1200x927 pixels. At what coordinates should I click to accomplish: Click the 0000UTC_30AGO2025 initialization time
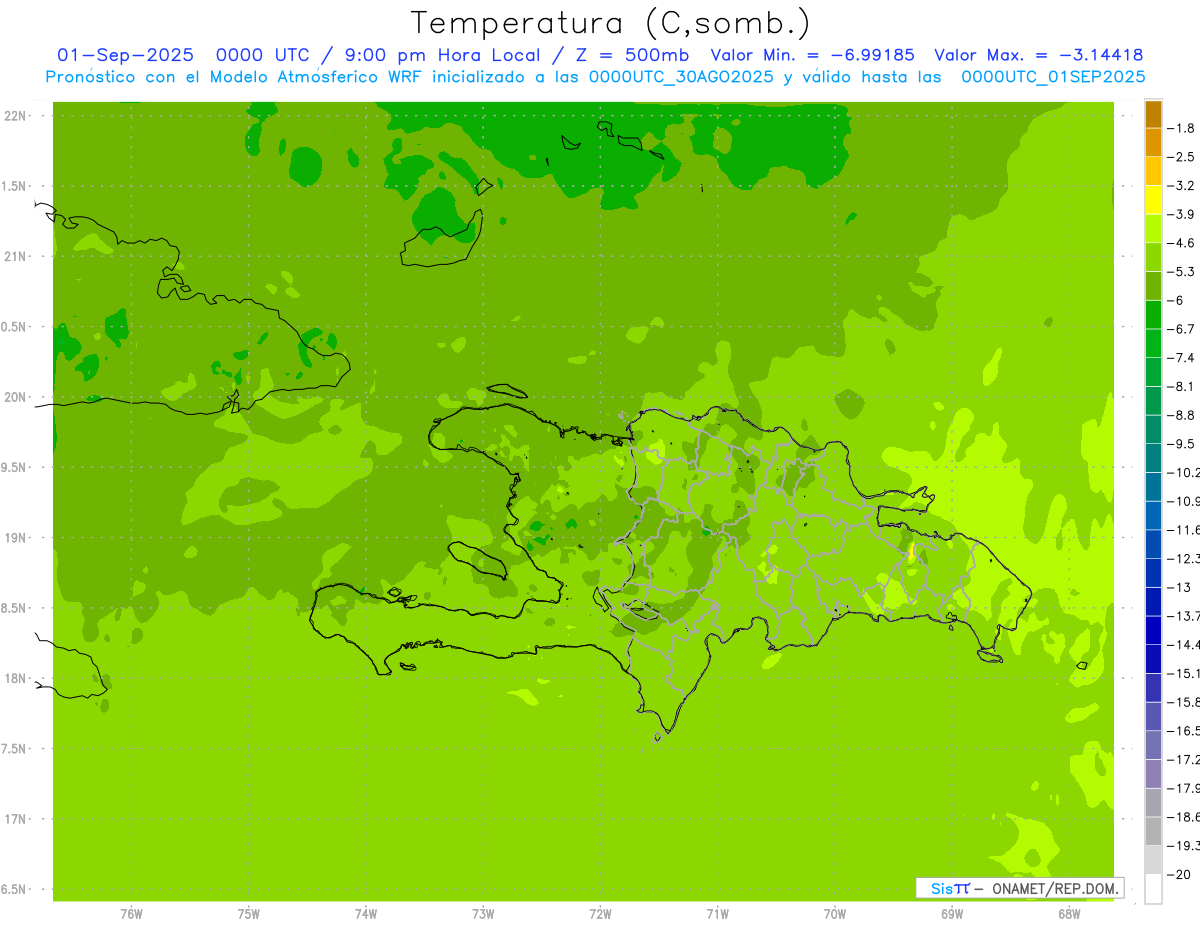[681, 76]
